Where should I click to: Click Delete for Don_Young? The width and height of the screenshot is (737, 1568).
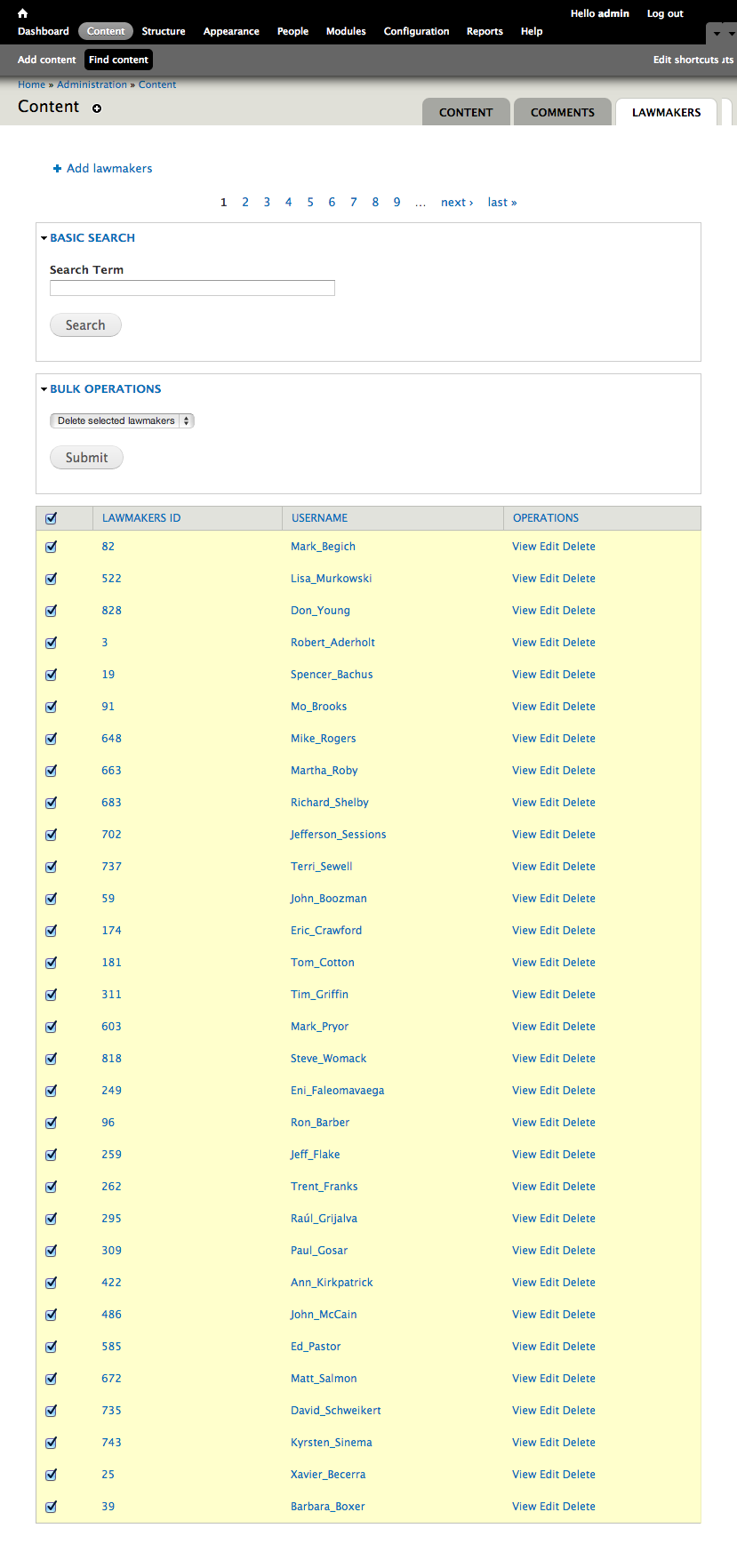point(579,611)
